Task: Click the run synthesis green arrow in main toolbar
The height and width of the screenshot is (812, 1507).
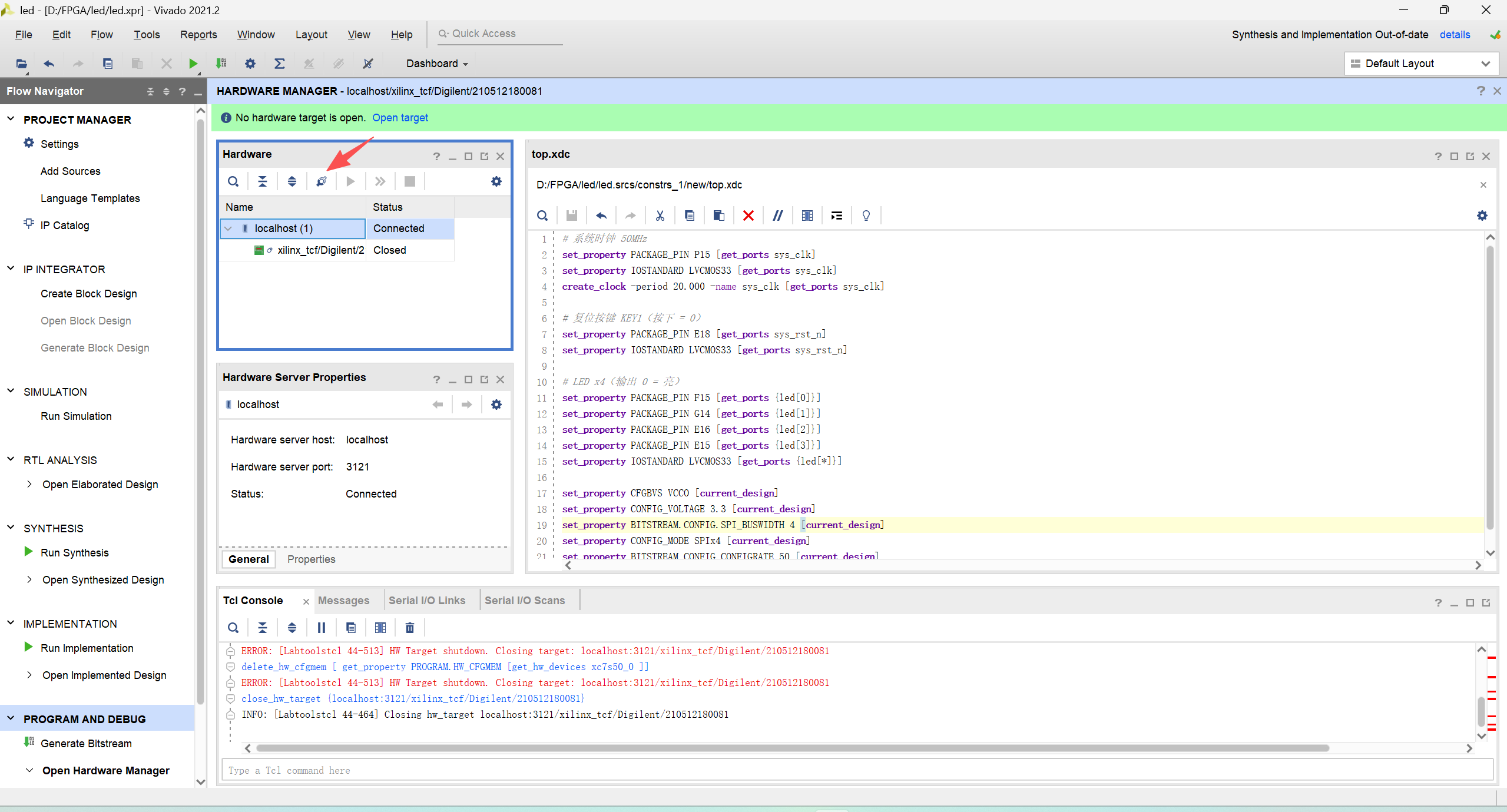Action: pos(193,64)
